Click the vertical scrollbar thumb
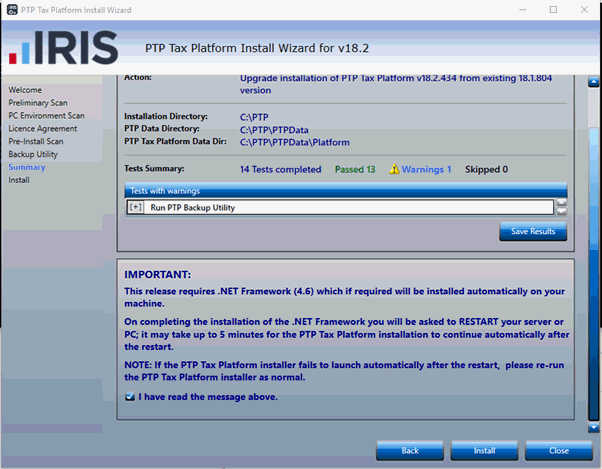Viewport: 602px width, 469px height. pos(594,274)
